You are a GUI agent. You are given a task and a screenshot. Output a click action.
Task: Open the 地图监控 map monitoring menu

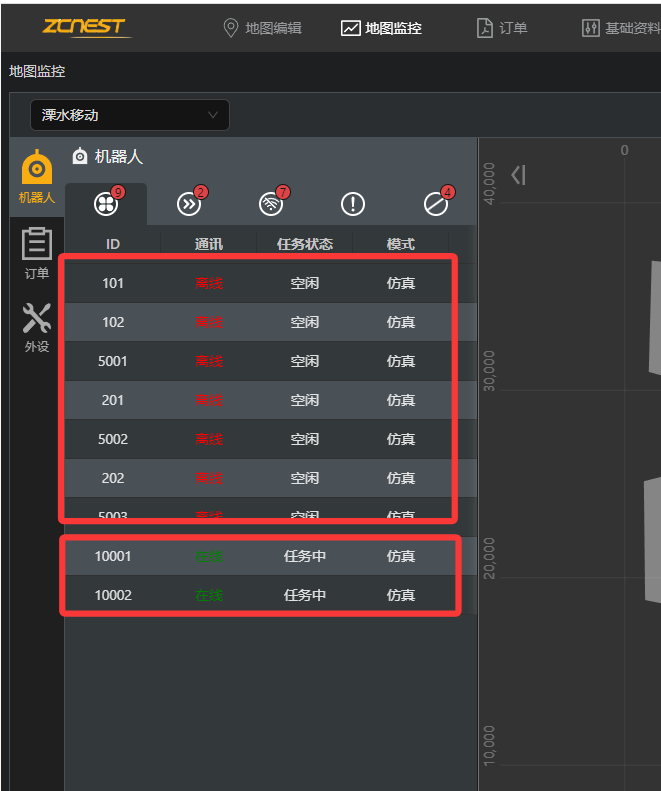pyautogui.click(x=381, y=28)
